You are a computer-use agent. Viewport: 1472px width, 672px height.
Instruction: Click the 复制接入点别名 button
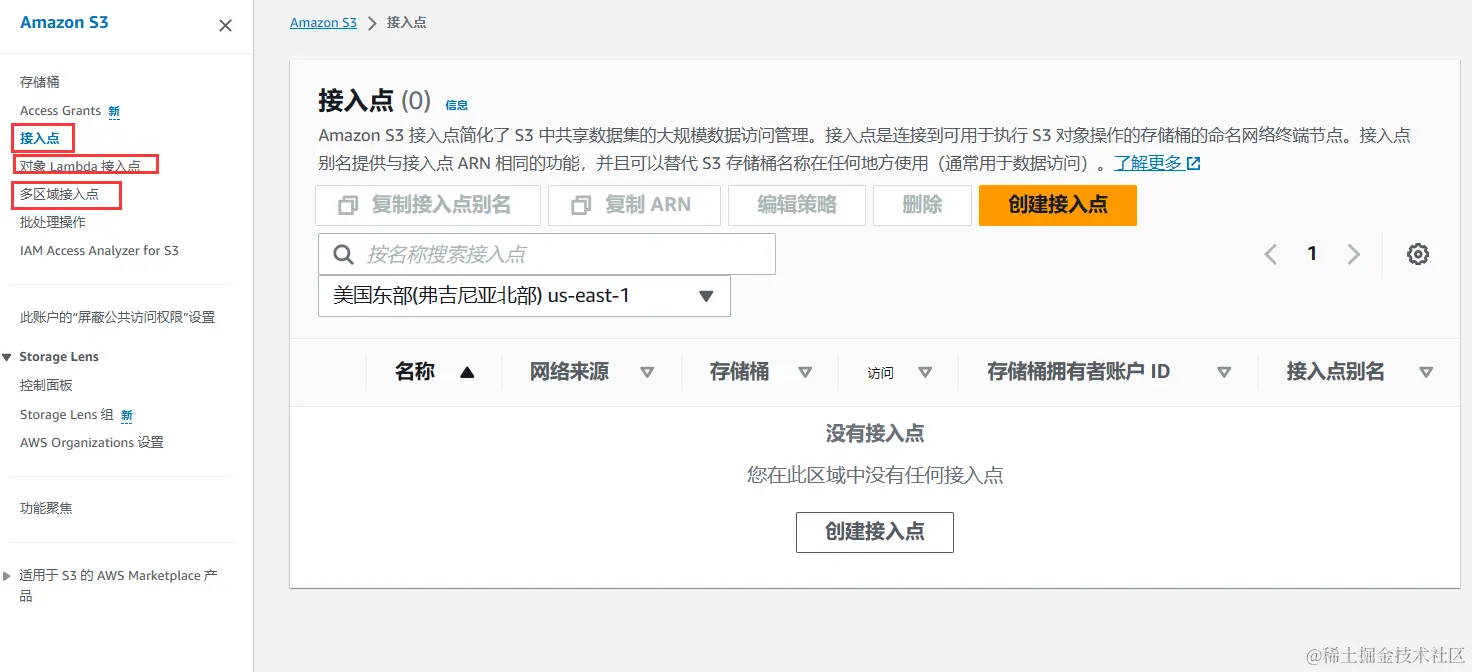(428, 205)
